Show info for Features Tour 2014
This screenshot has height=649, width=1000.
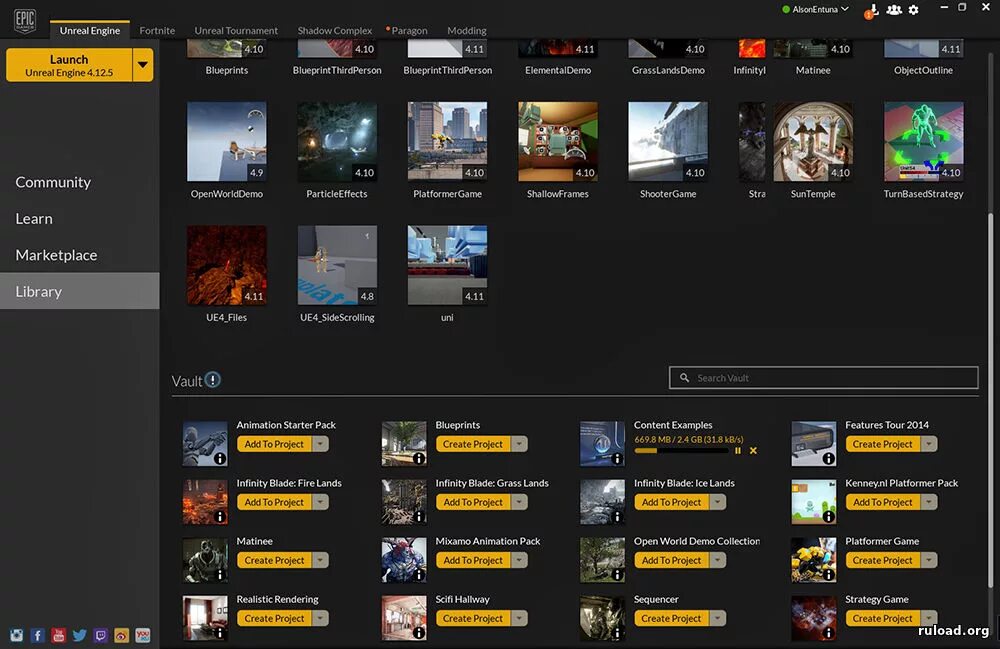(828, 458)
